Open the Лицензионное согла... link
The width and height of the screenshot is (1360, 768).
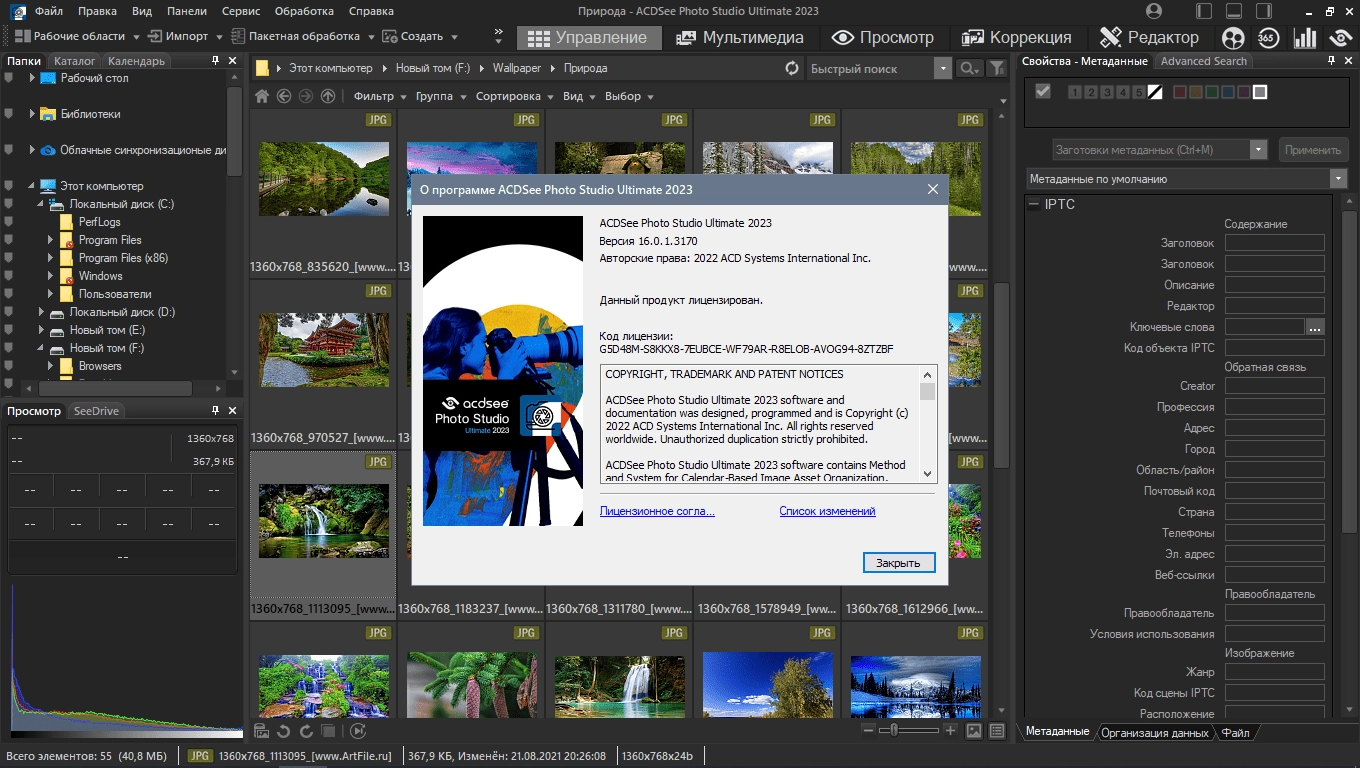pos(657,511)
